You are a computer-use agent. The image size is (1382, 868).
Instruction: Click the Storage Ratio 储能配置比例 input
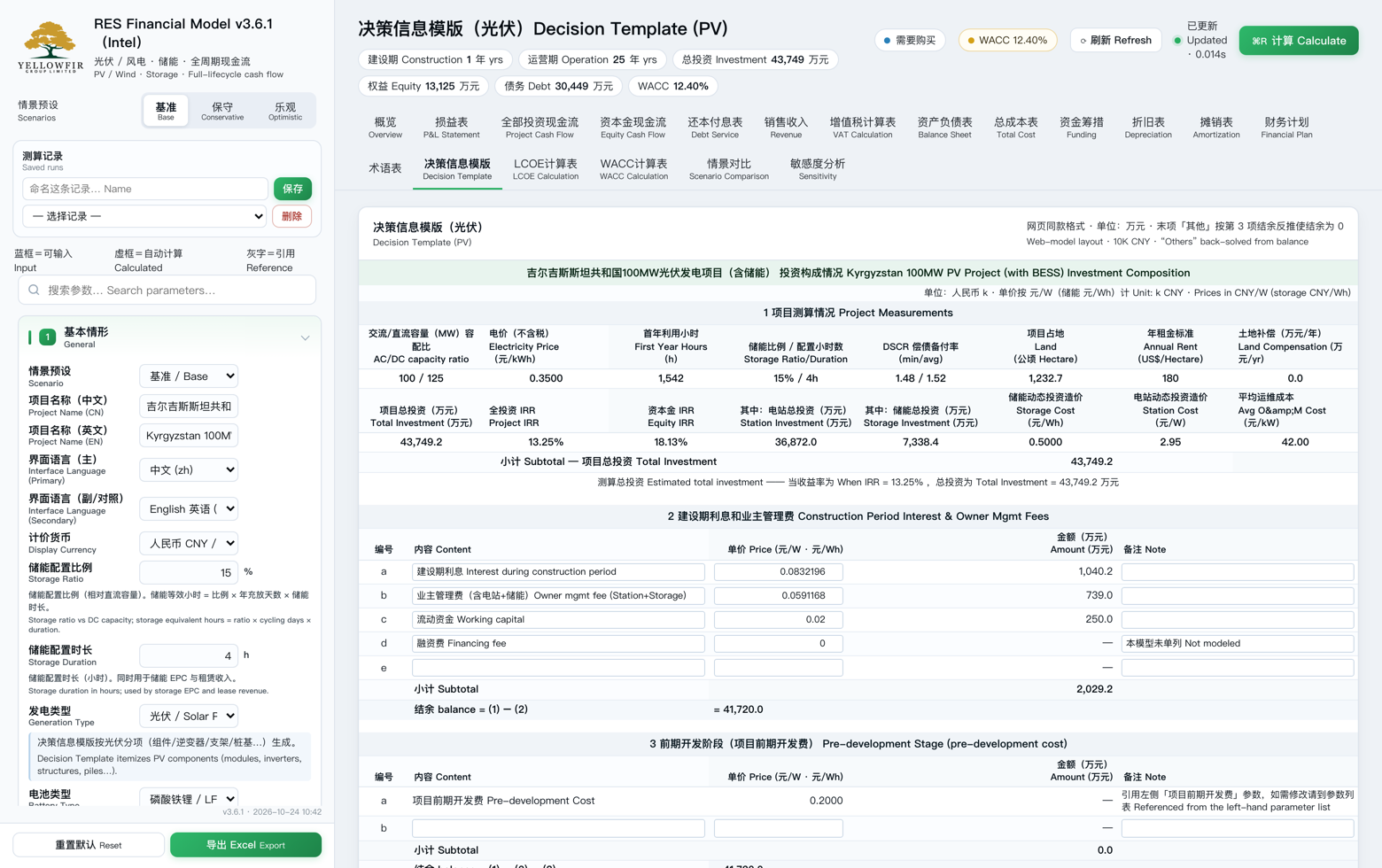[189, 572]
